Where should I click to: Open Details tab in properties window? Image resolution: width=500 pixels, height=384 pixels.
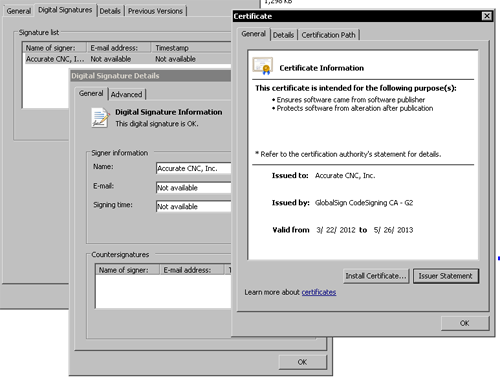click(x=110, y=11)
